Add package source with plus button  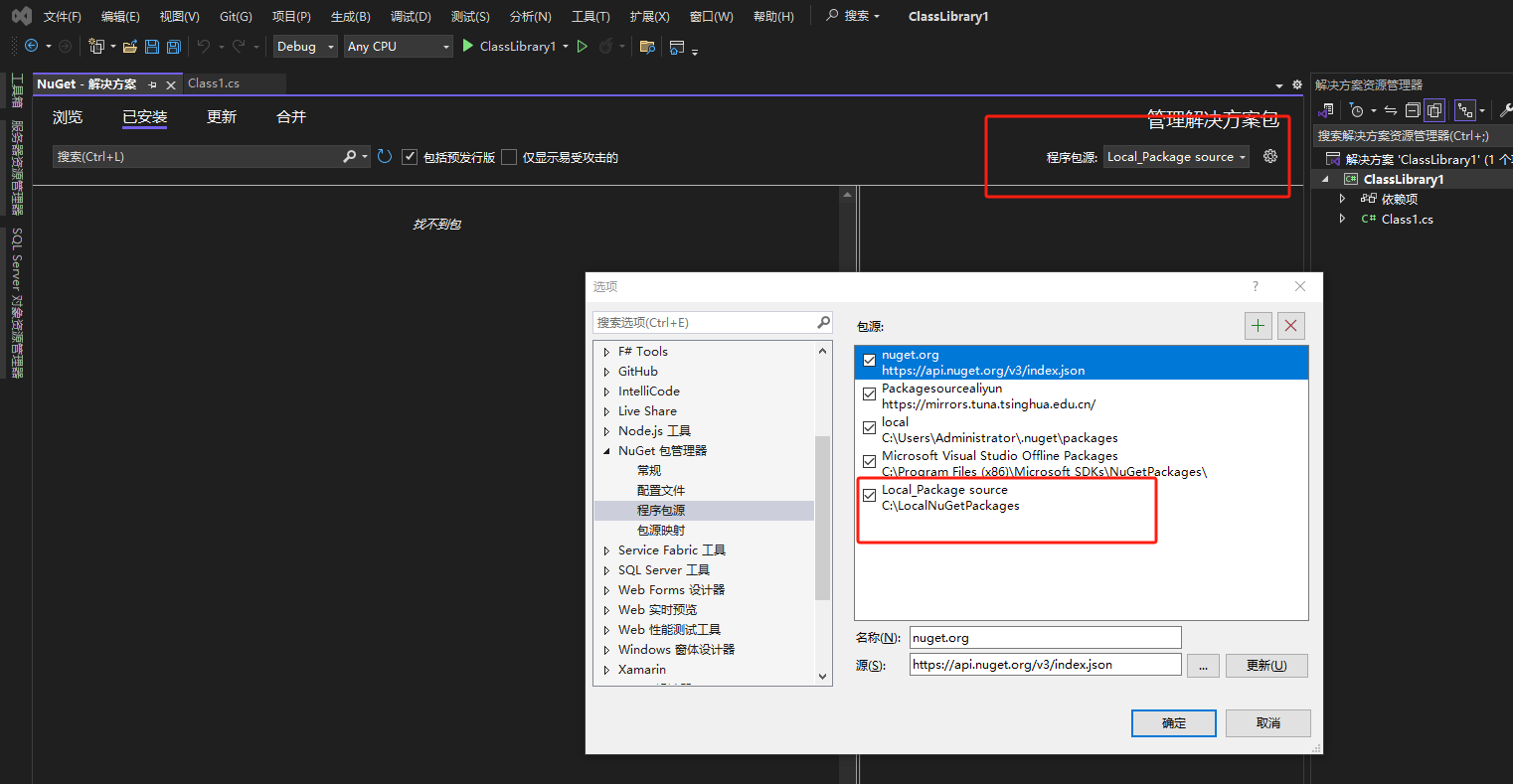pyautogui.click(x=1259, y=325)
